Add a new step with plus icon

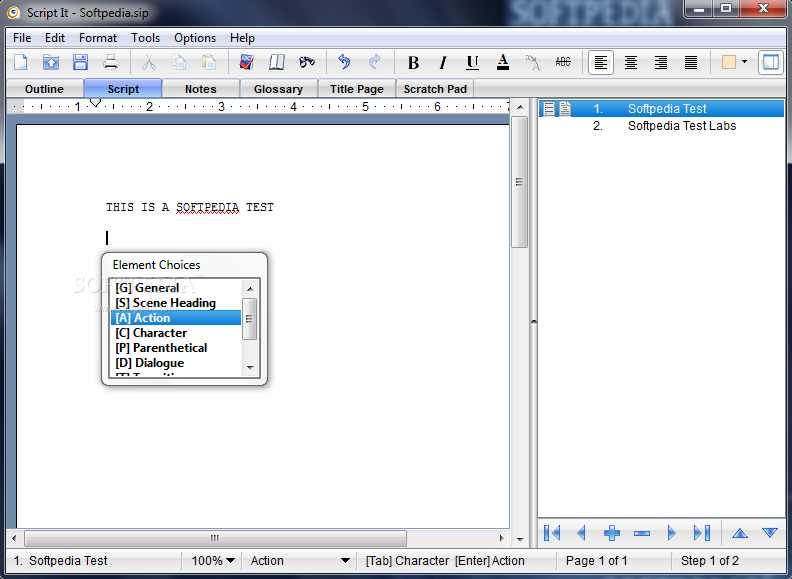[612, 533]
